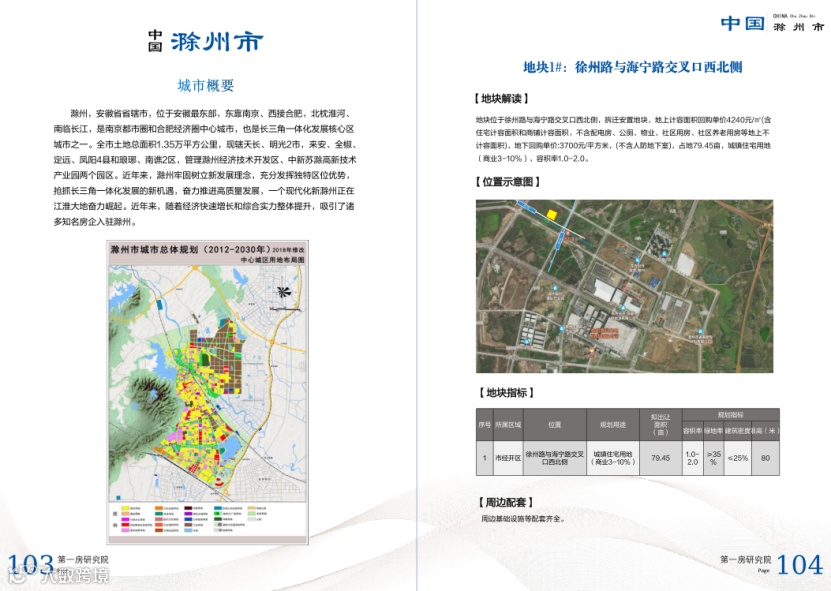Open the 滁州市城市总体规划 map image

(207, 392)
